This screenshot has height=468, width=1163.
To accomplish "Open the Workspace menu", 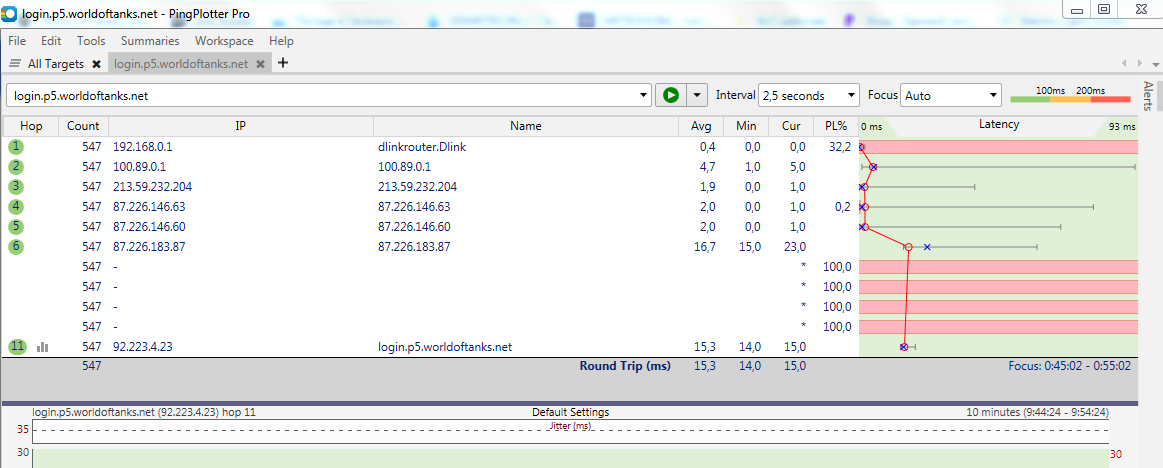I will (x=224, y=41).
